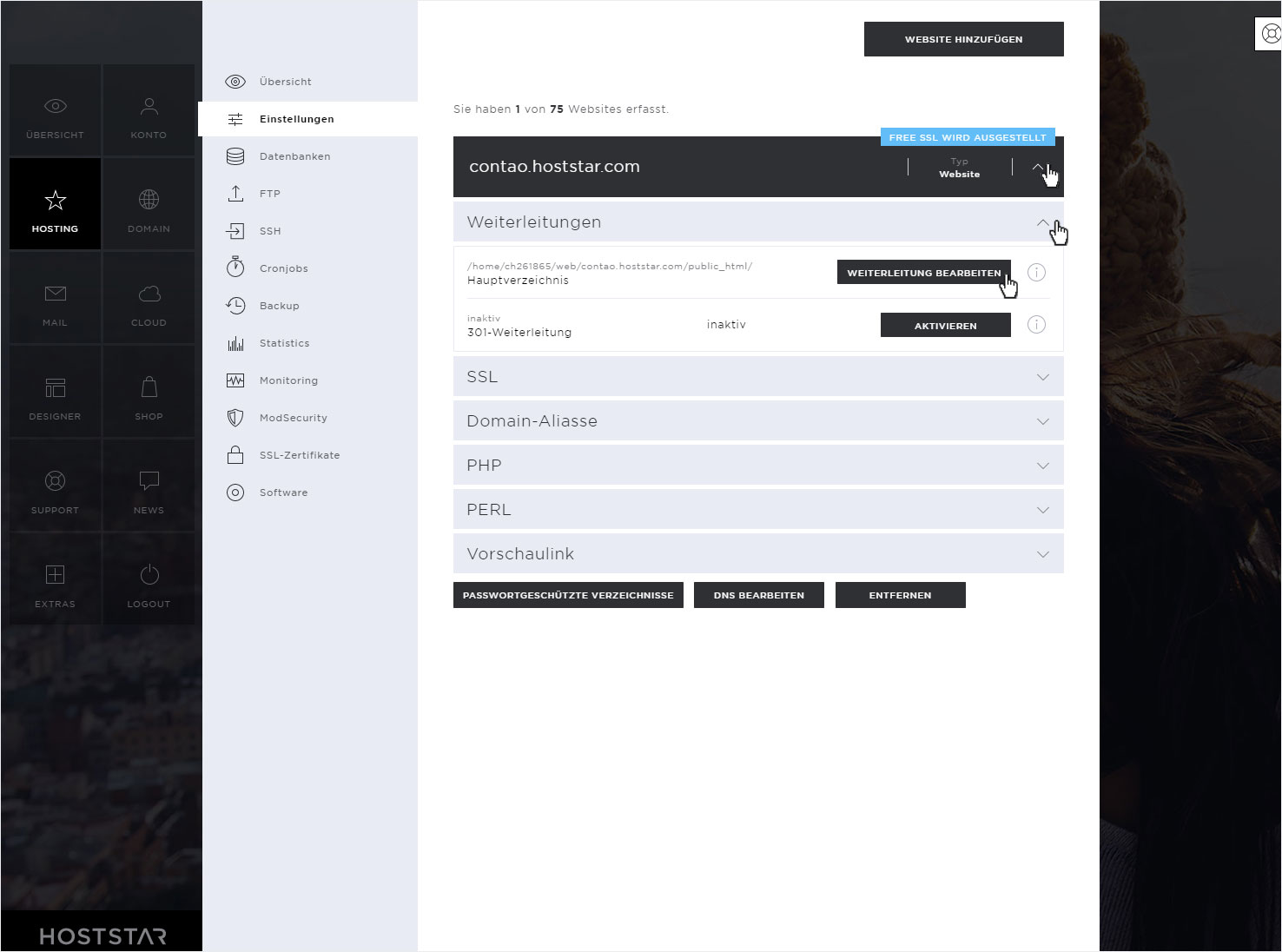Click the Backup clock-restore icon
The width and height of the screenshot is (1282, 952).
(235, 306)
